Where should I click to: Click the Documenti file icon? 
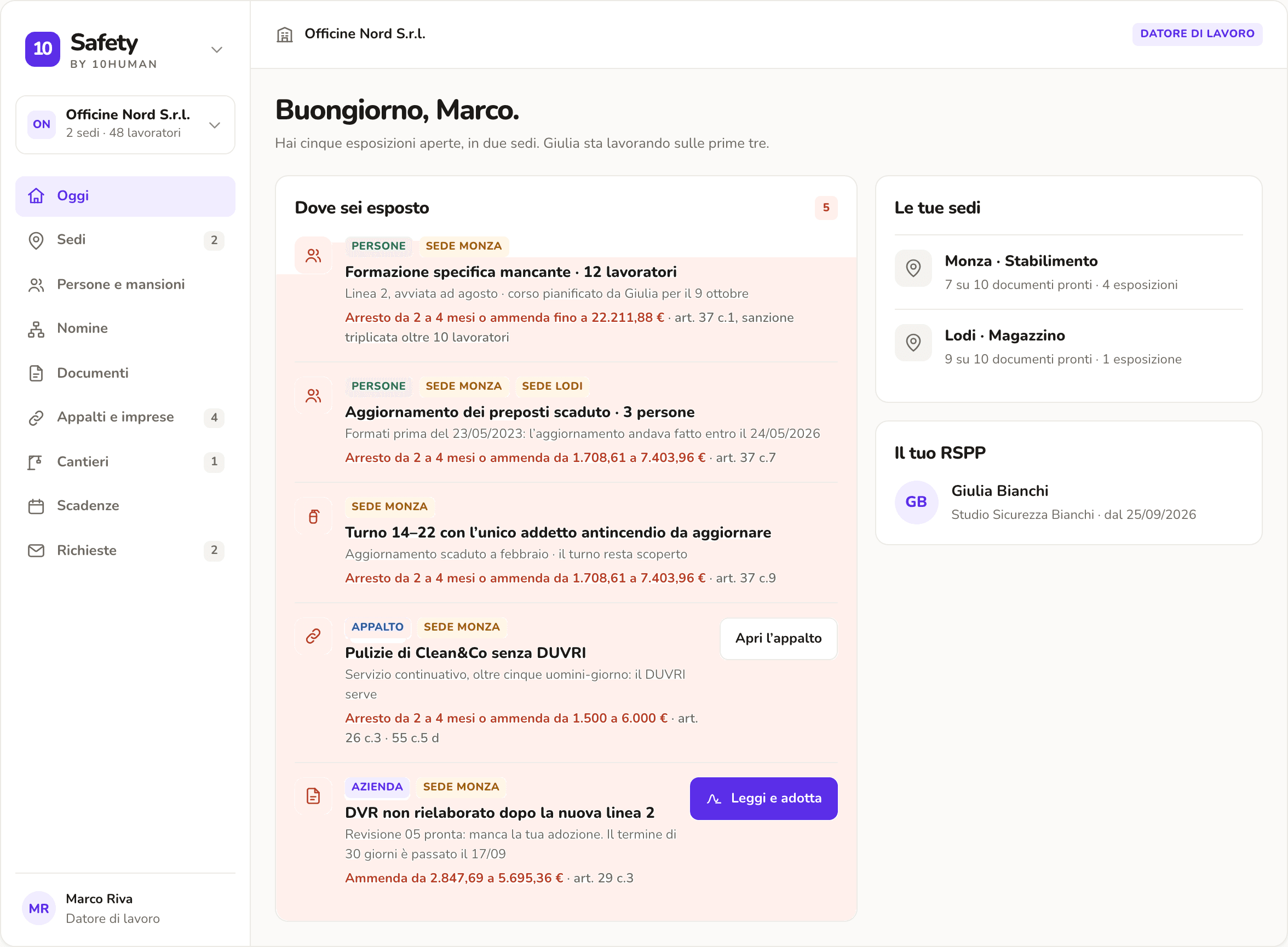click(x=36, y=373)
